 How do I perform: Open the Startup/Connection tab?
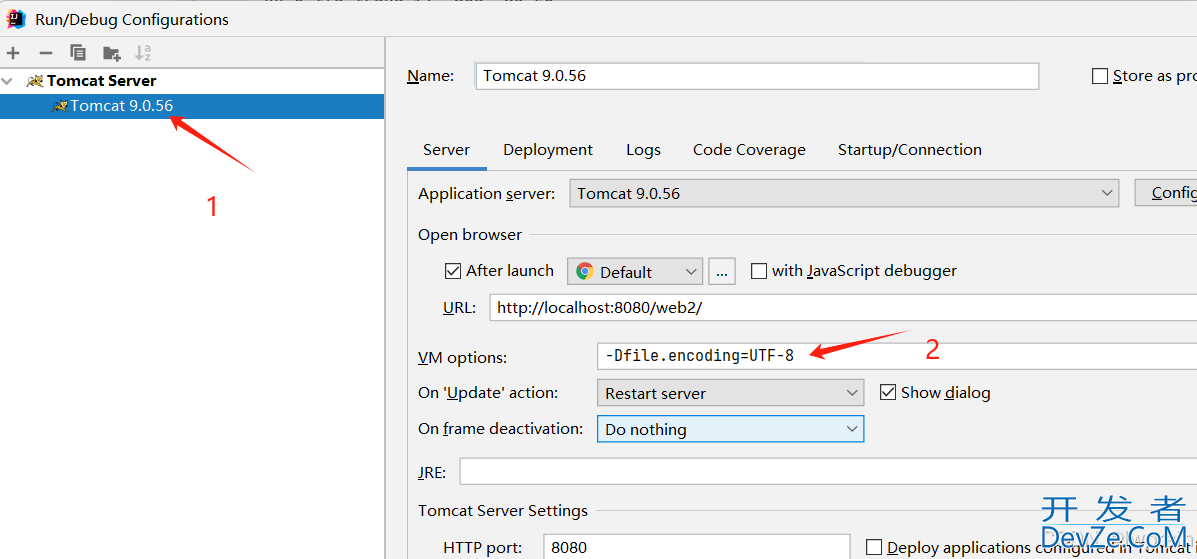click(910, 150)
